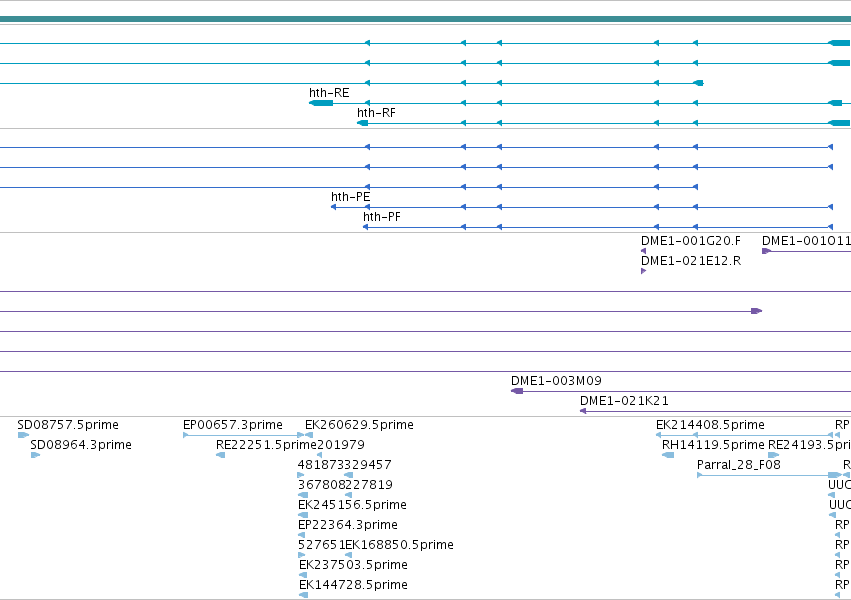This screenshot has height=600, width=851.
Task: Select the 527651 feature label
Action: (321, 545)
